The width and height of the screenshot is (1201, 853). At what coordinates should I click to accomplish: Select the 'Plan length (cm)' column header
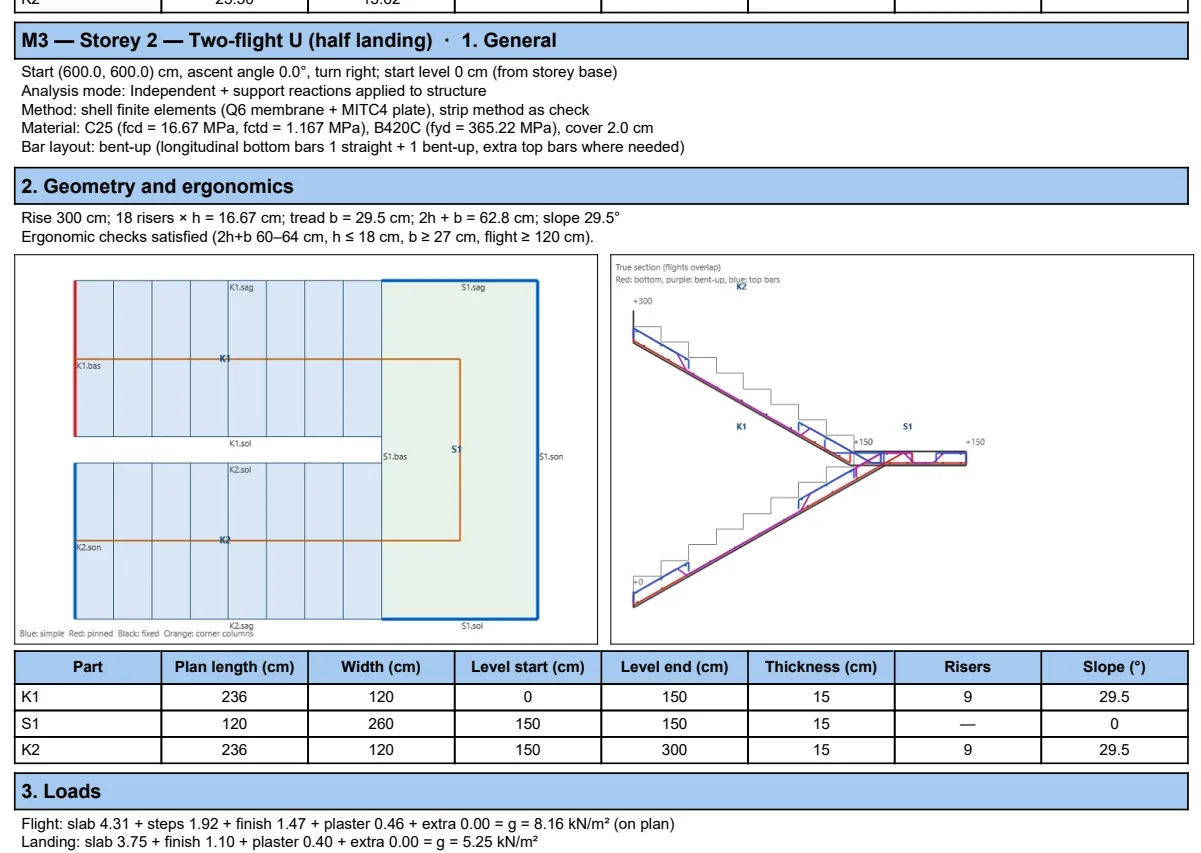tap(234, 667)
